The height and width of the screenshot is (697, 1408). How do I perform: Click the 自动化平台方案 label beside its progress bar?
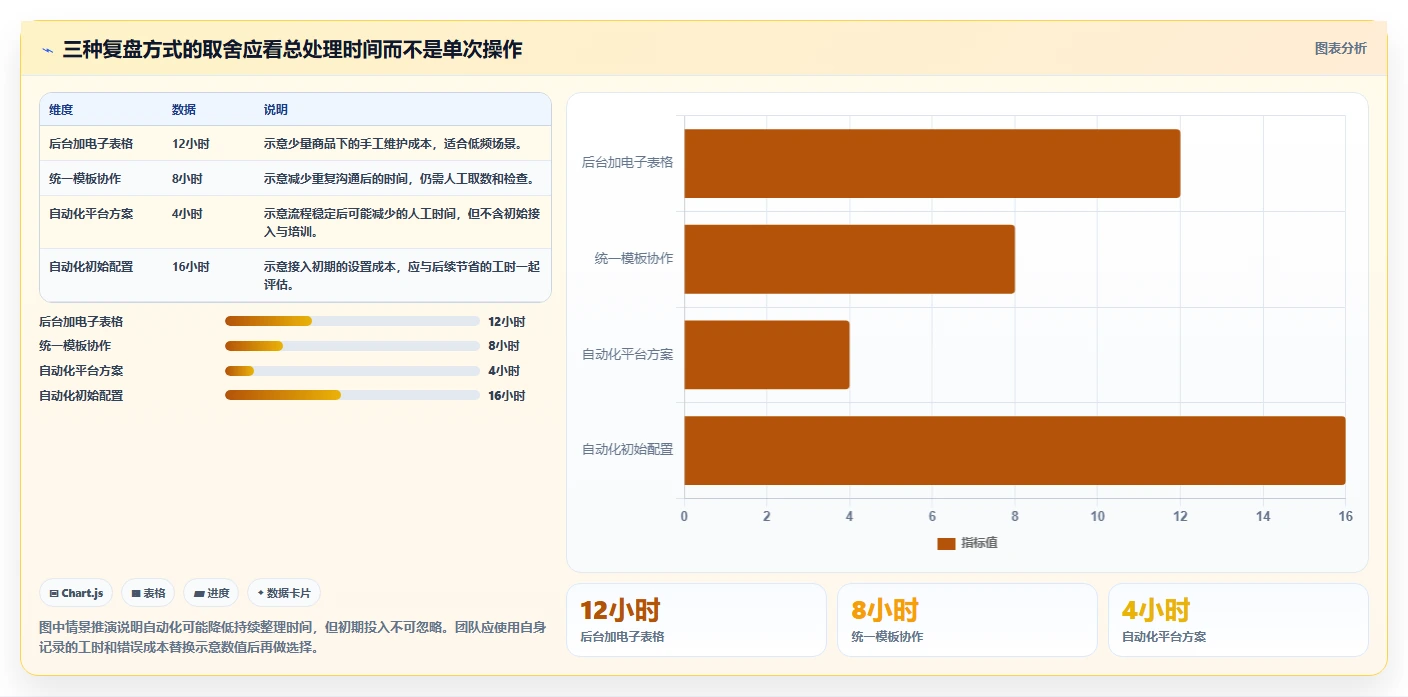point(81,371)
